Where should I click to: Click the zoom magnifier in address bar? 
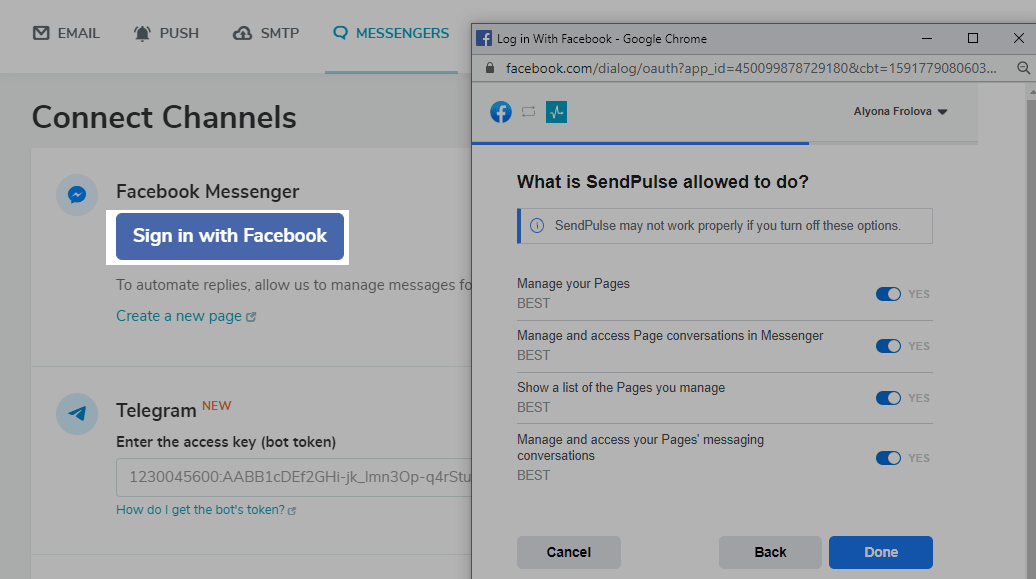click(1023, 68)
